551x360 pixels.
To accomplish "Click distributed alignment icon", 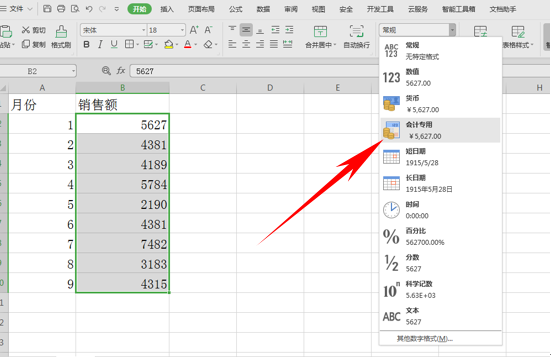I will 288,44.
